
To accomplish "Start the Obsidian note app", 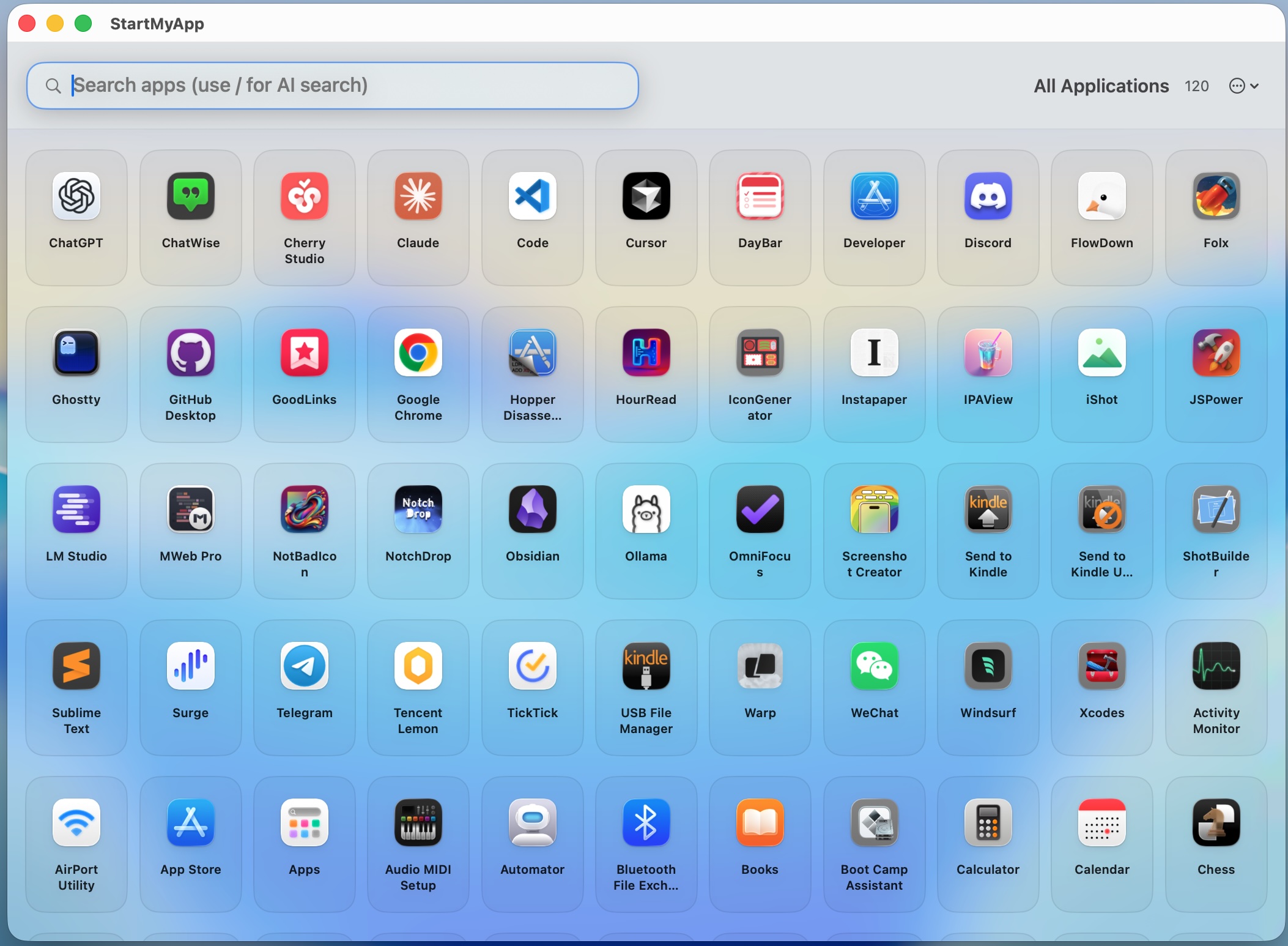I will tap(531, 521).
